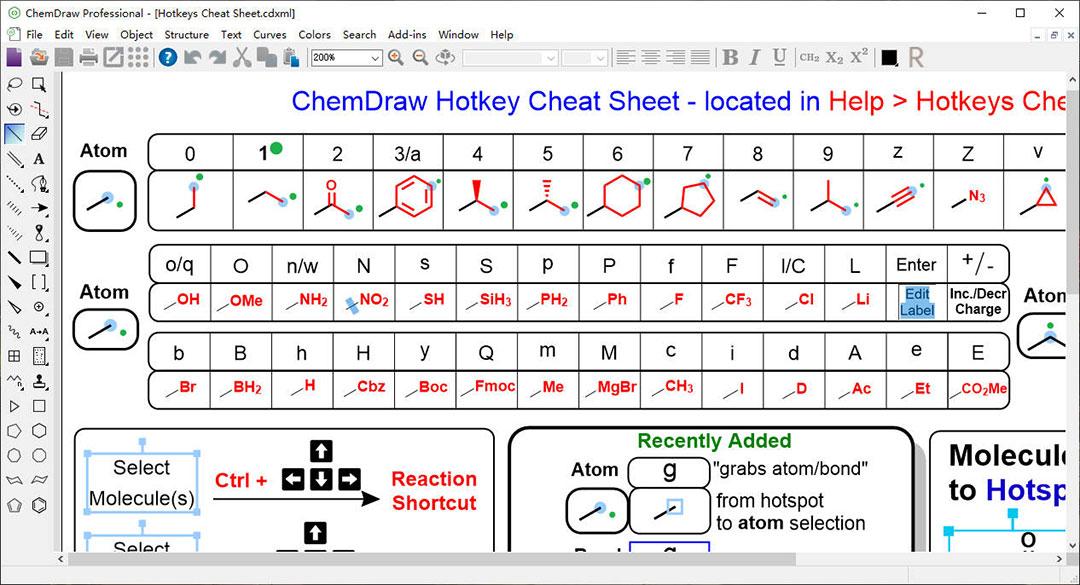Zoom in with the magnifier plus icon
1080x585 pixels.
tap(396, 57)
